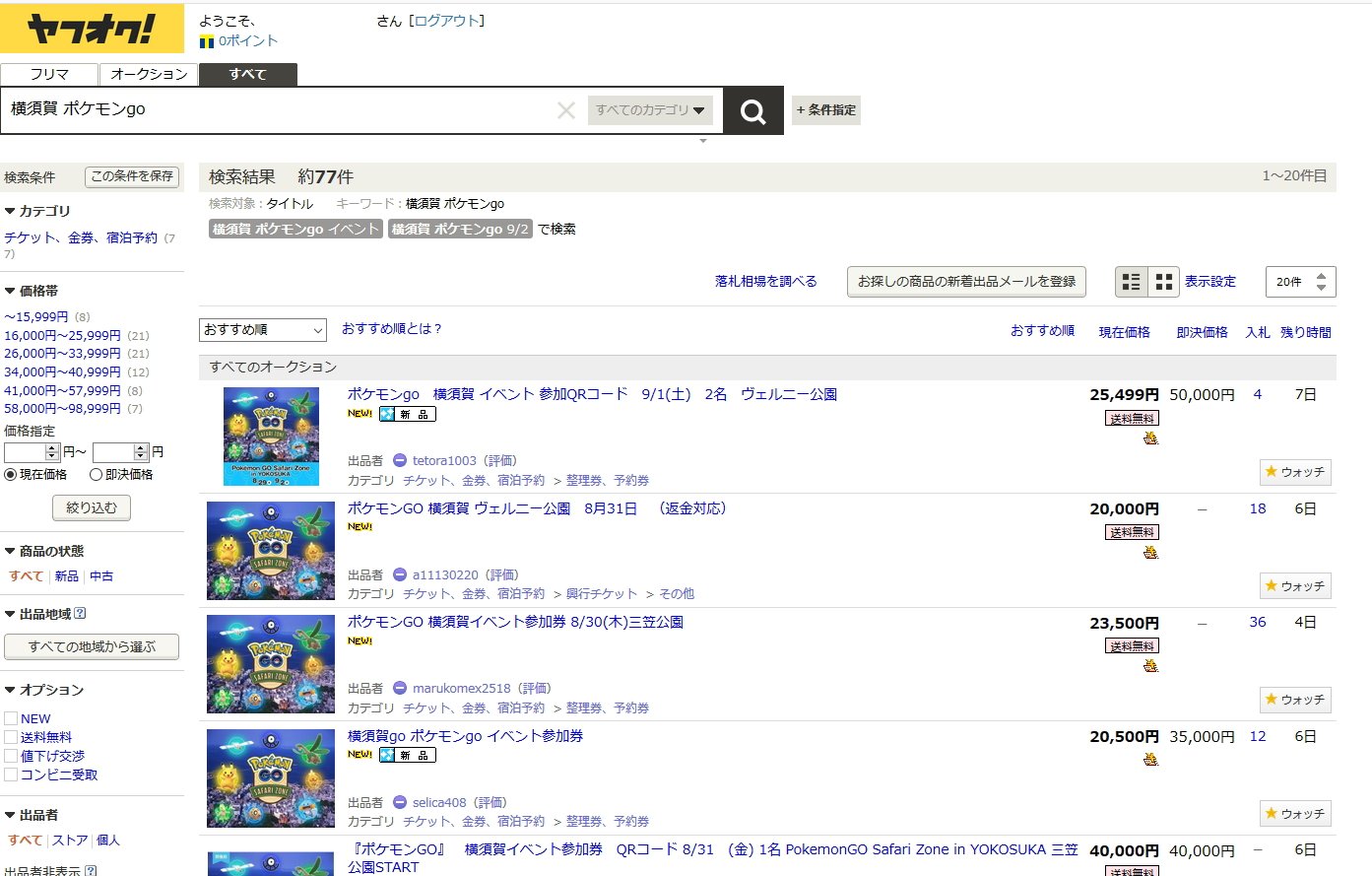
Task: Click the ログアウト link
Action: point(447,21)
